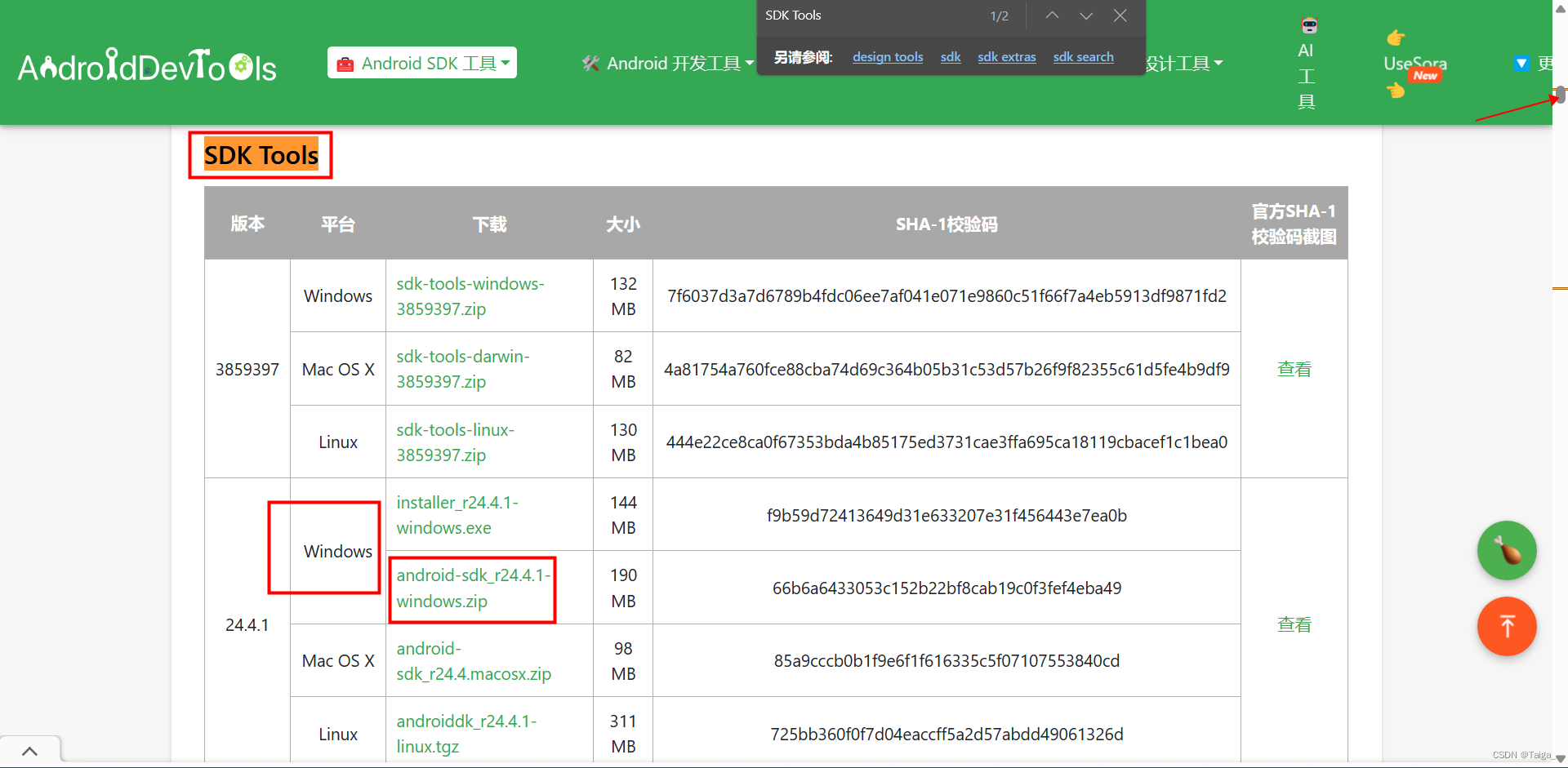Click the AI 工具 robot icon

click(1309, 25)
